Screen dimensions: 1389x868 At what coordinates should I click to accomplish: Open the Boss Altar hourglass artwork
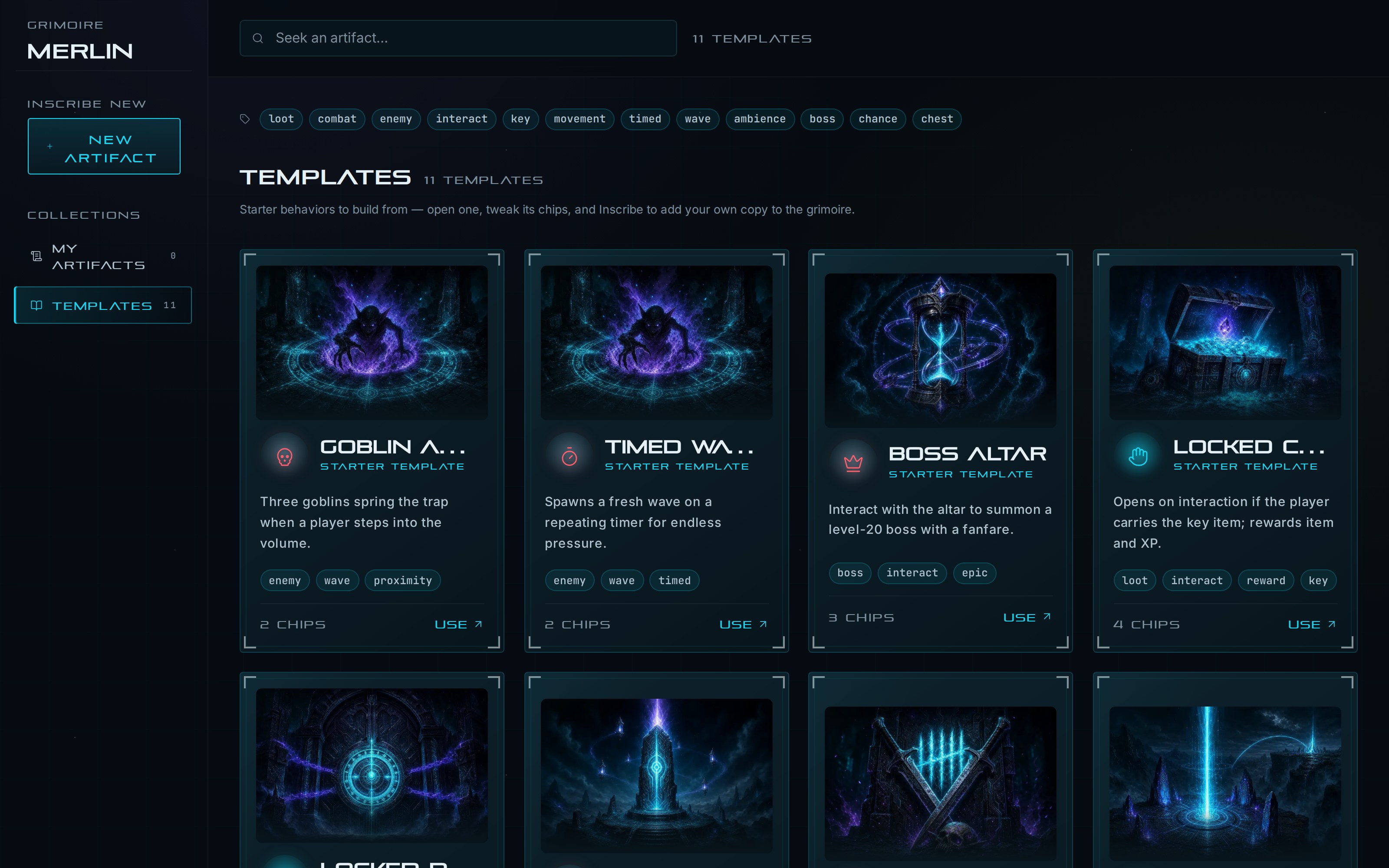click(x=940, y=350)
